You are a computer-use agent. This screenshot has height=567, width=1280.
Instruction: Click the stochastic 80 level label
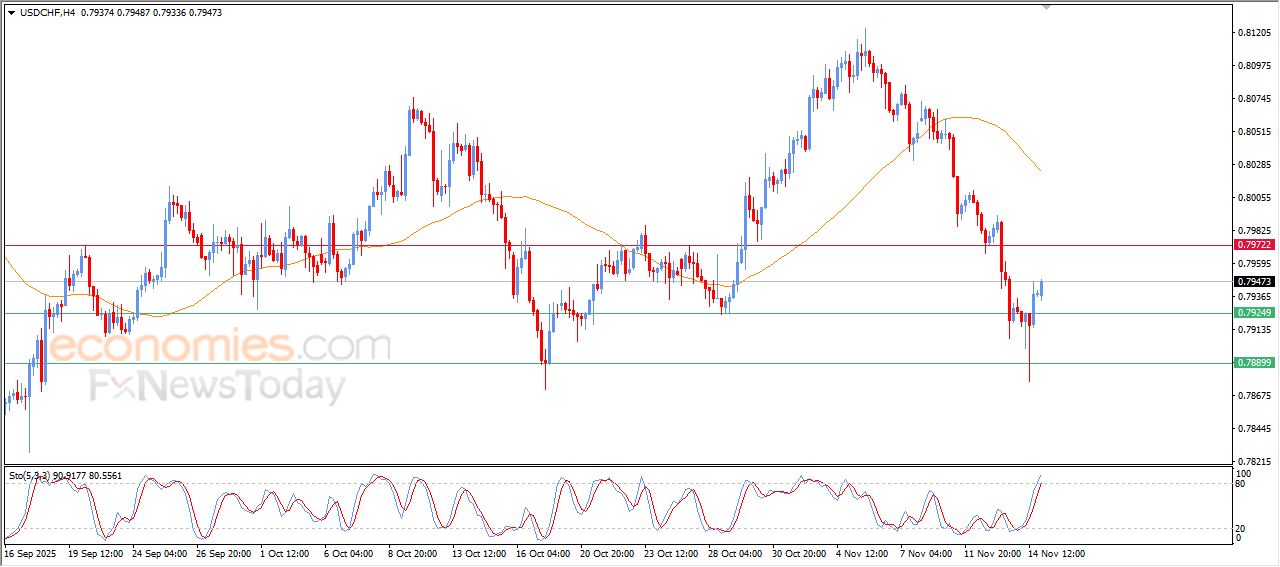click(1243, 484)
